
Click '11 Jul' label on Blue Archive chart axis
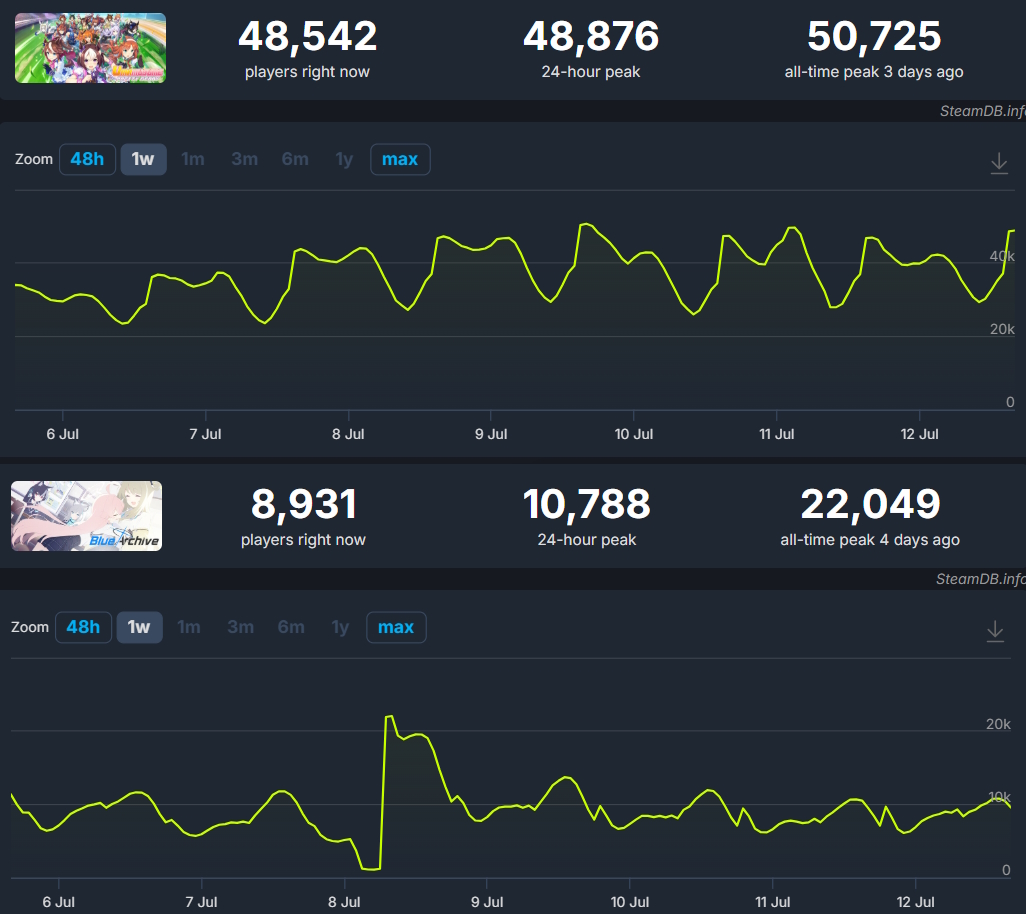click(x=772, y=902)
